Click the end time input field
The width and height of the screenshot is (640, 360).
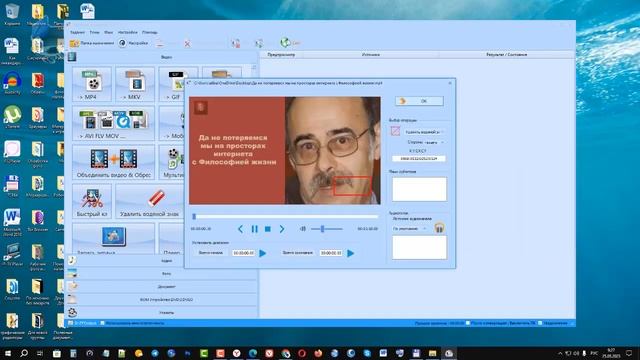pyautogui.click(x=331, y=253)
